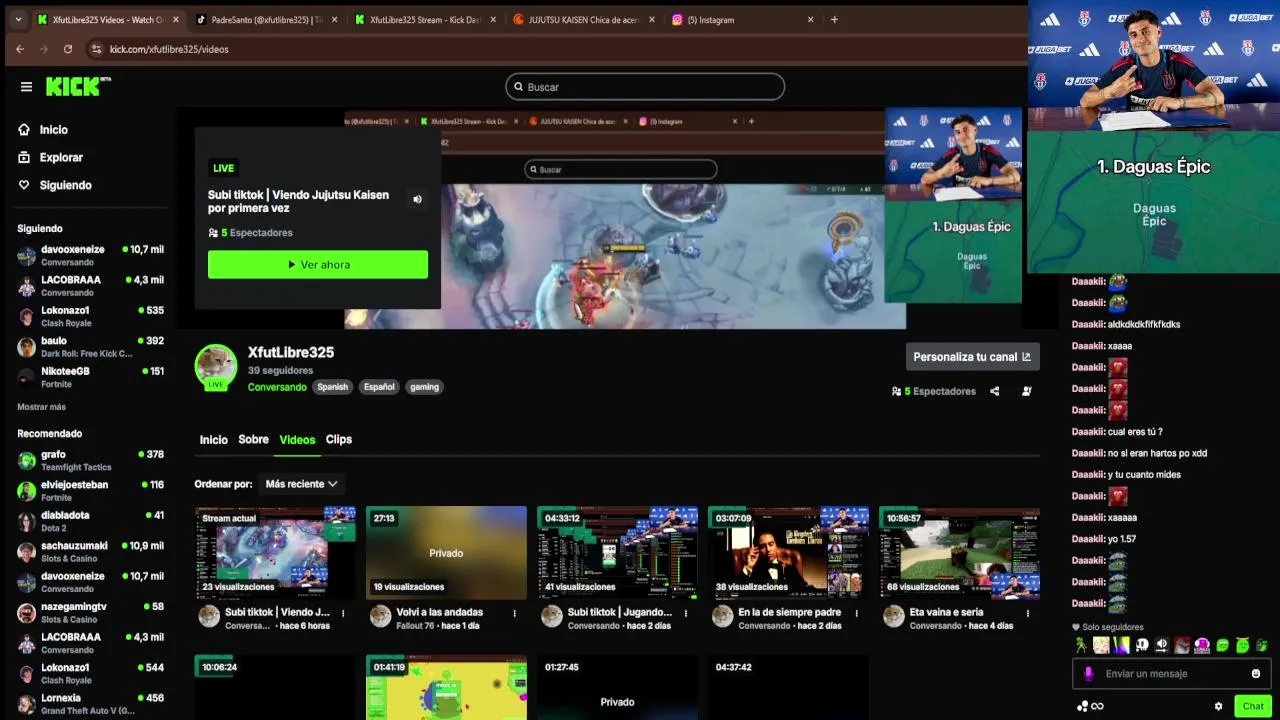This screenshot has height=720, width=1280.
Task: Open the Más reciente sort dropdown
Action: pyautogui.click(x=301, y=484)
